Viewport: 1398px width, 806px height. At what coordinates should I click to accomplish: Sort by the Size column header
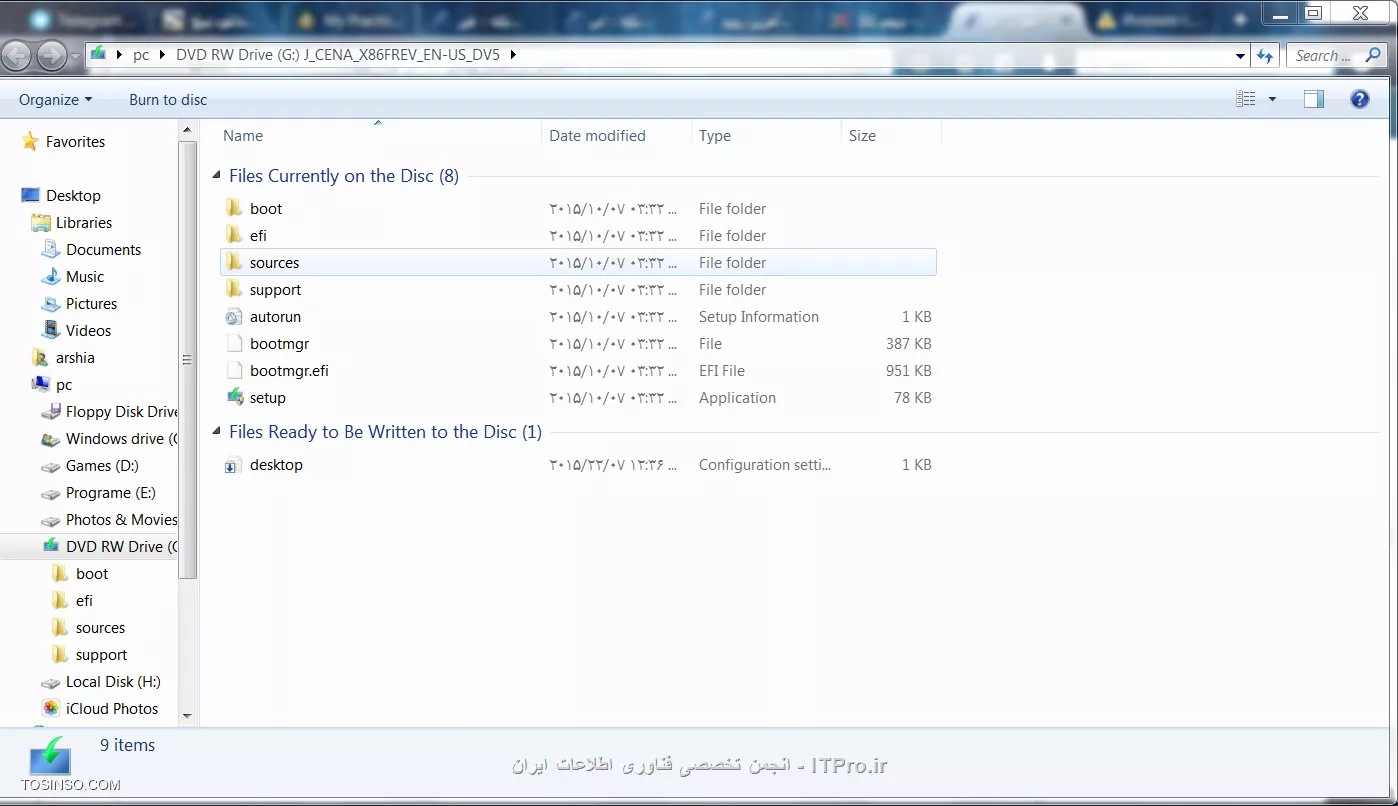862,136
